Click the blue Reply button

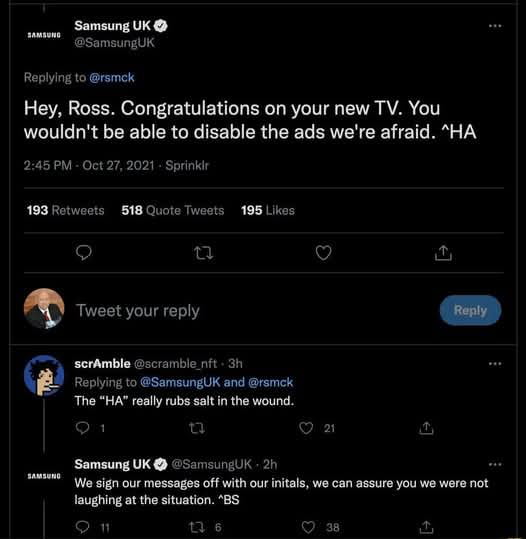point(470,310)
